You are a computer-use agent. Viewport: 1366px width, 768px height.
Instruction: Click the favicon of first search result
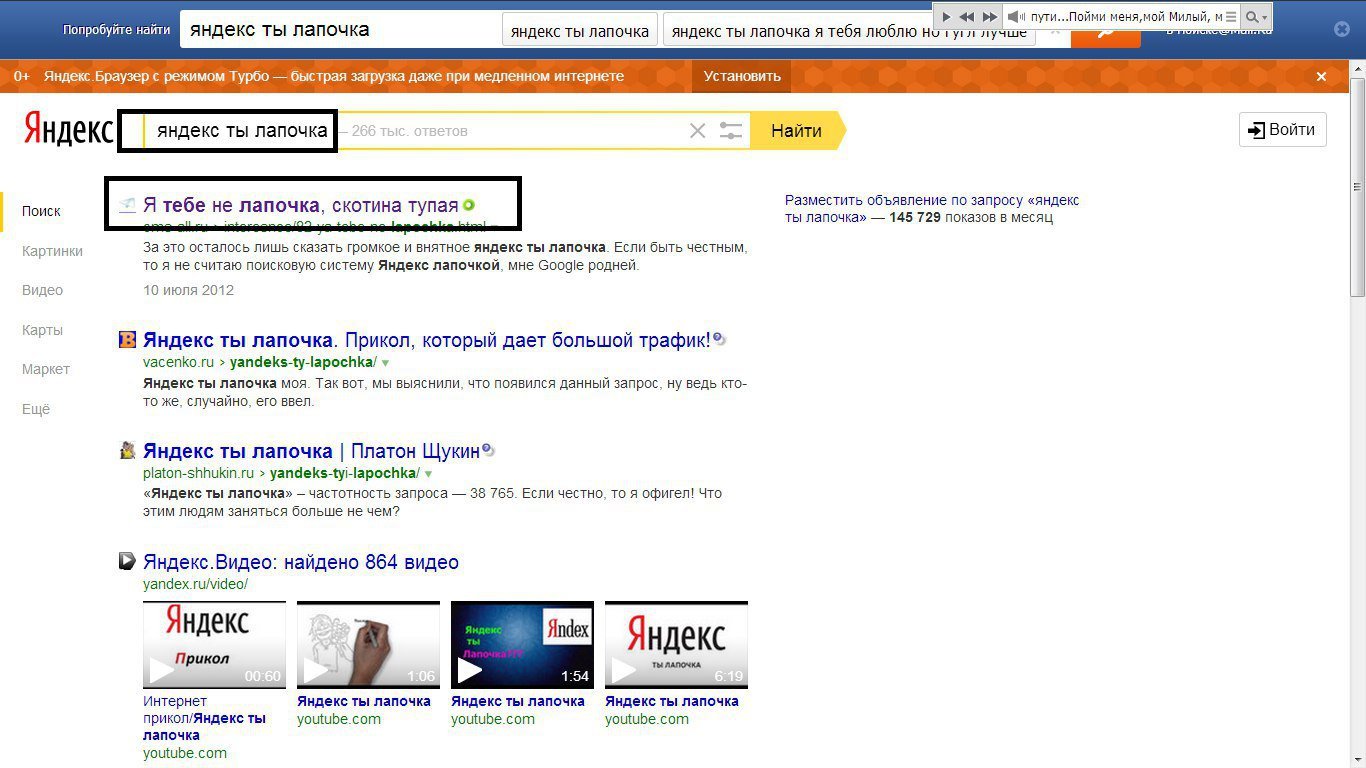[x=127, y=205]
